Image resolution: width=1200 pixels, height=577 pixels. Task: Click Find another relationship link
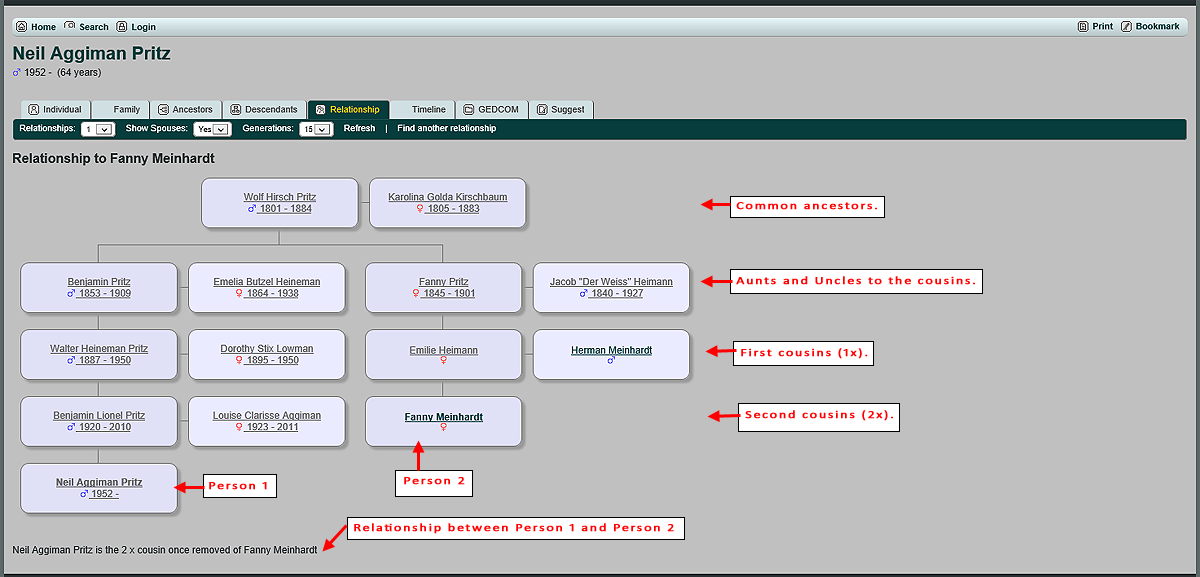click(x=446, y=129)
